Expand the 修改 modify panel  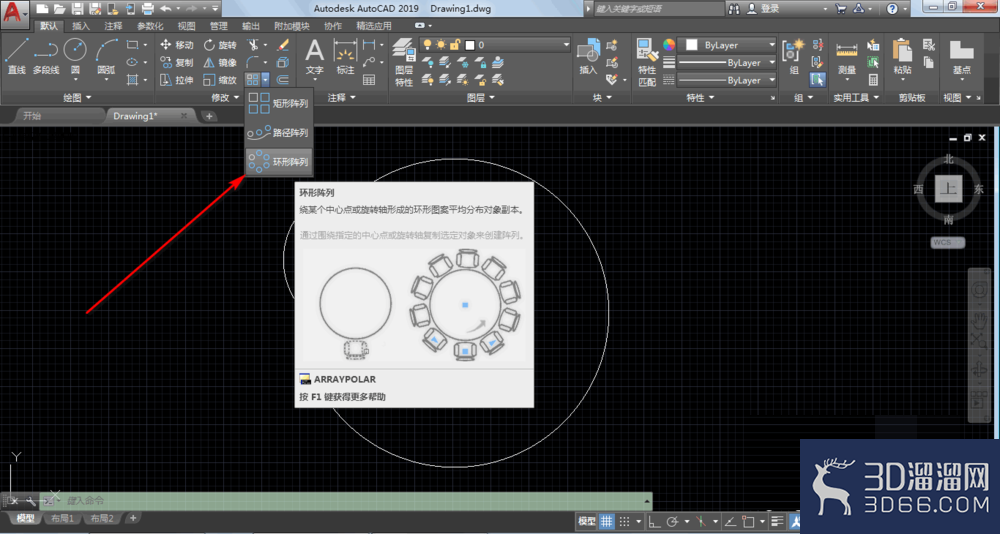pyautogui.click(x=224, y=97)
